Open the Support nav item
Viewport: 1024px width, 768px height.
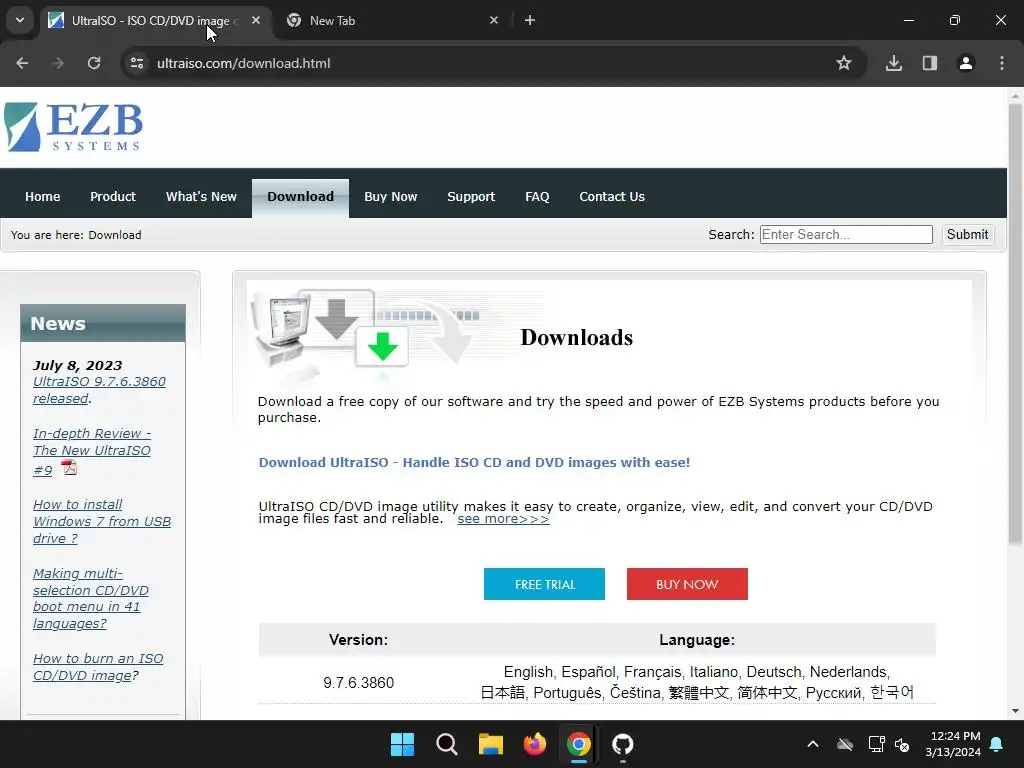click(471, 197)
